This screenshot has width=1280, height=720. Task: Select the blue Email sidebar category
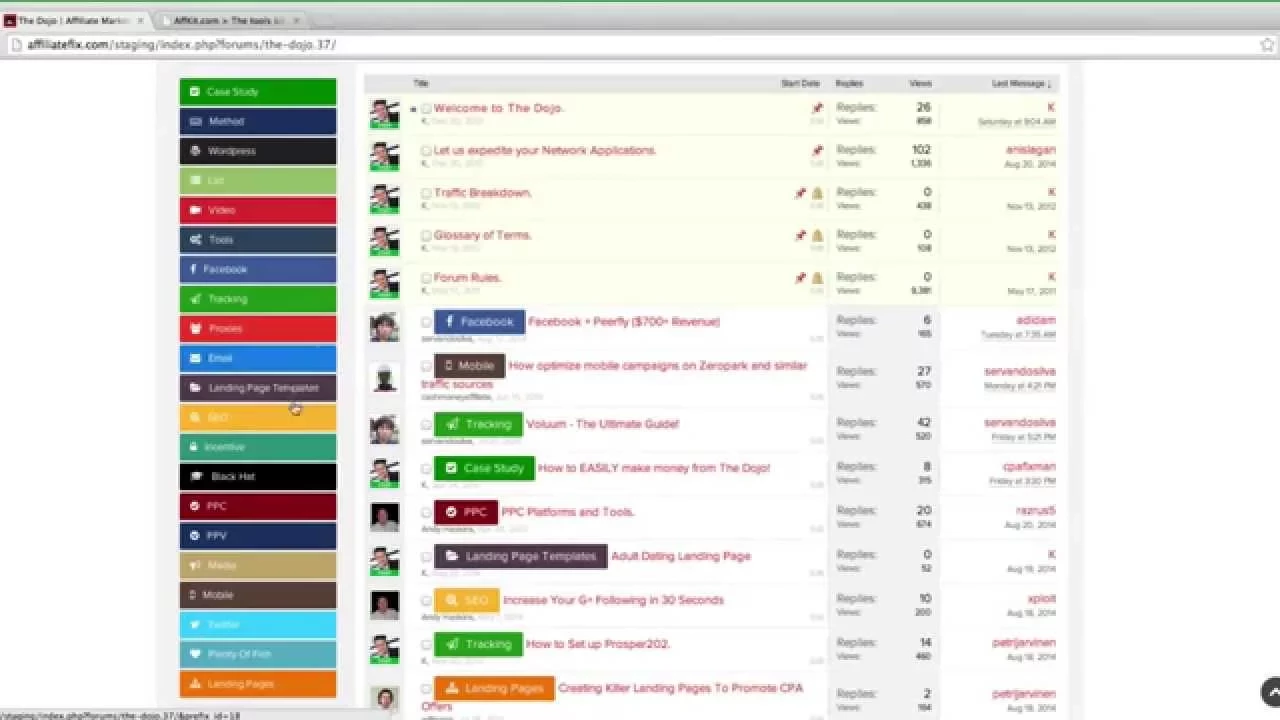coord(258,358)
